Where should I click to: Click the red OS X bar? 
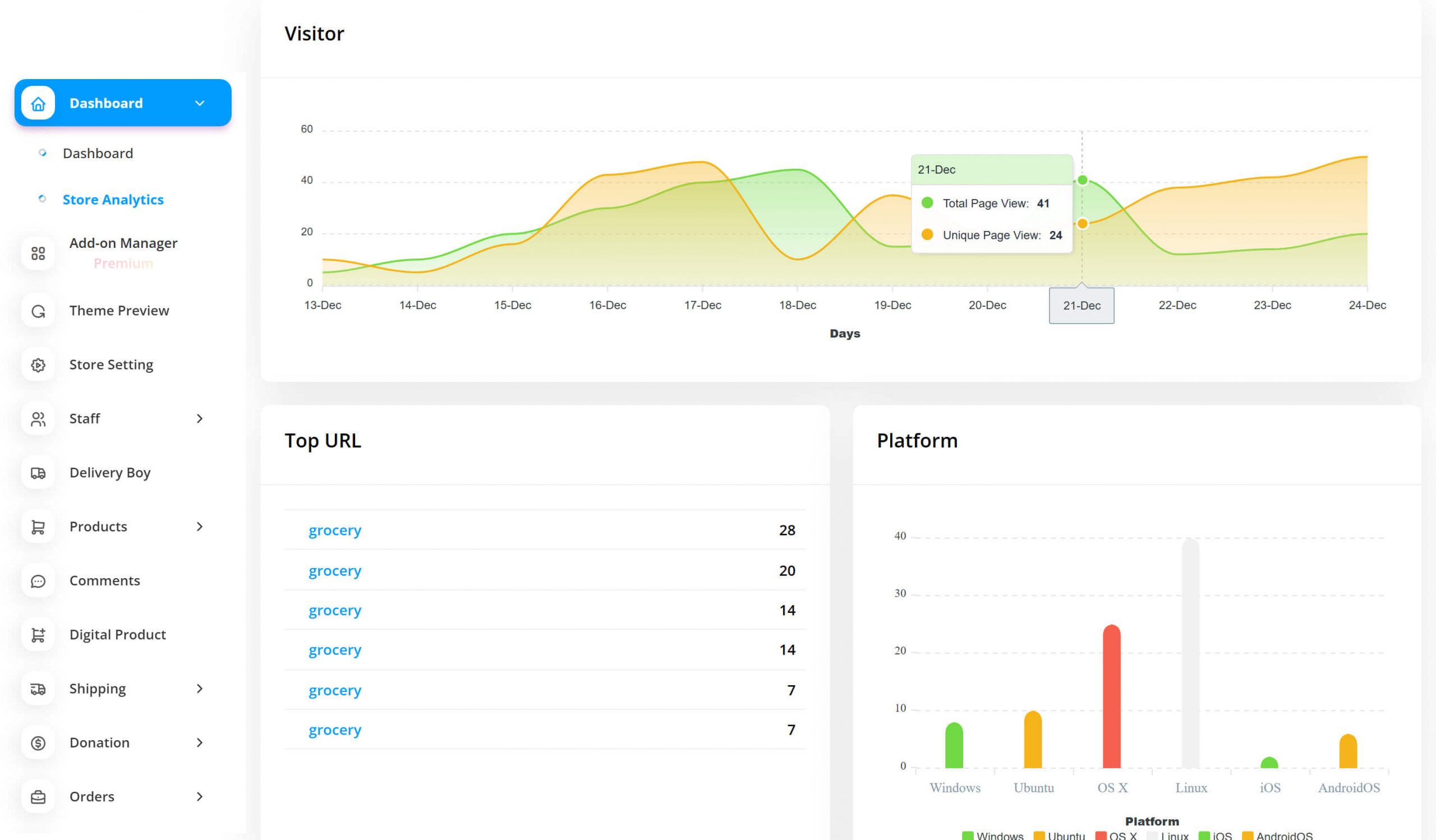(1112, 696)
